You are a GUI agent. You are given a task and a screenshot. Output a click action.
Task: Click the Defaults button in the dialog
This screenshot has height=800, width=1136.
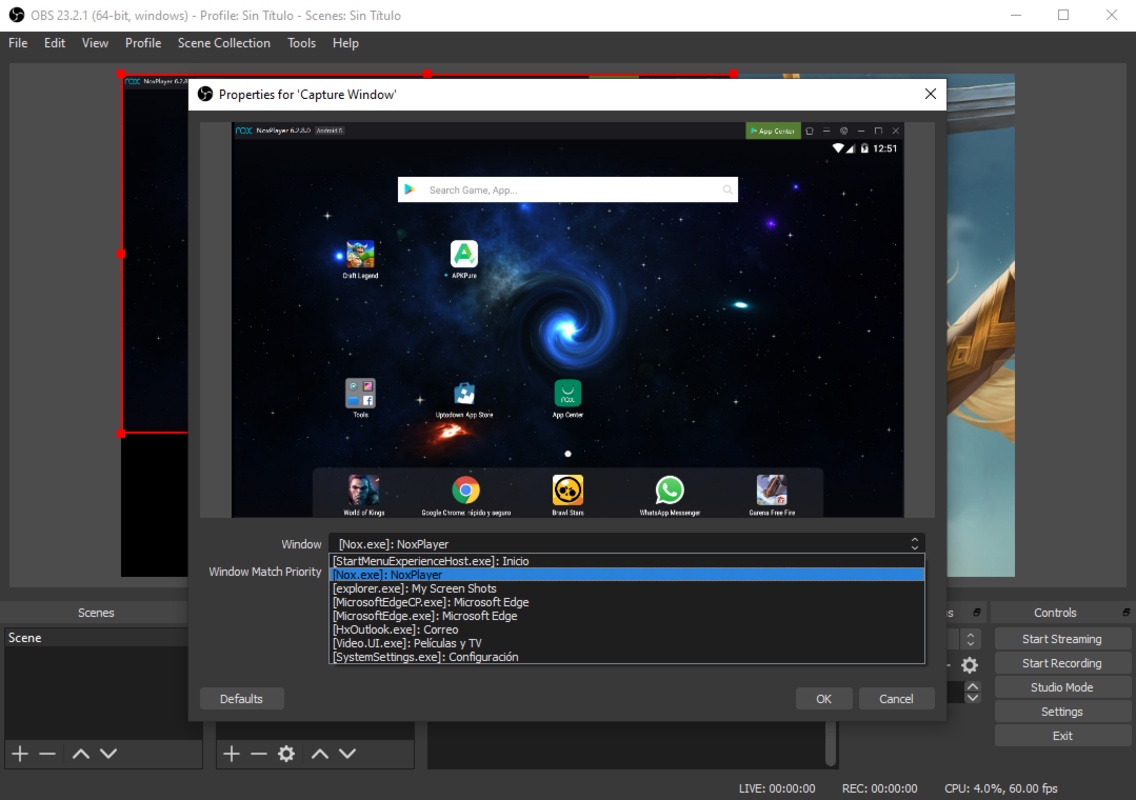click(241, 699)
